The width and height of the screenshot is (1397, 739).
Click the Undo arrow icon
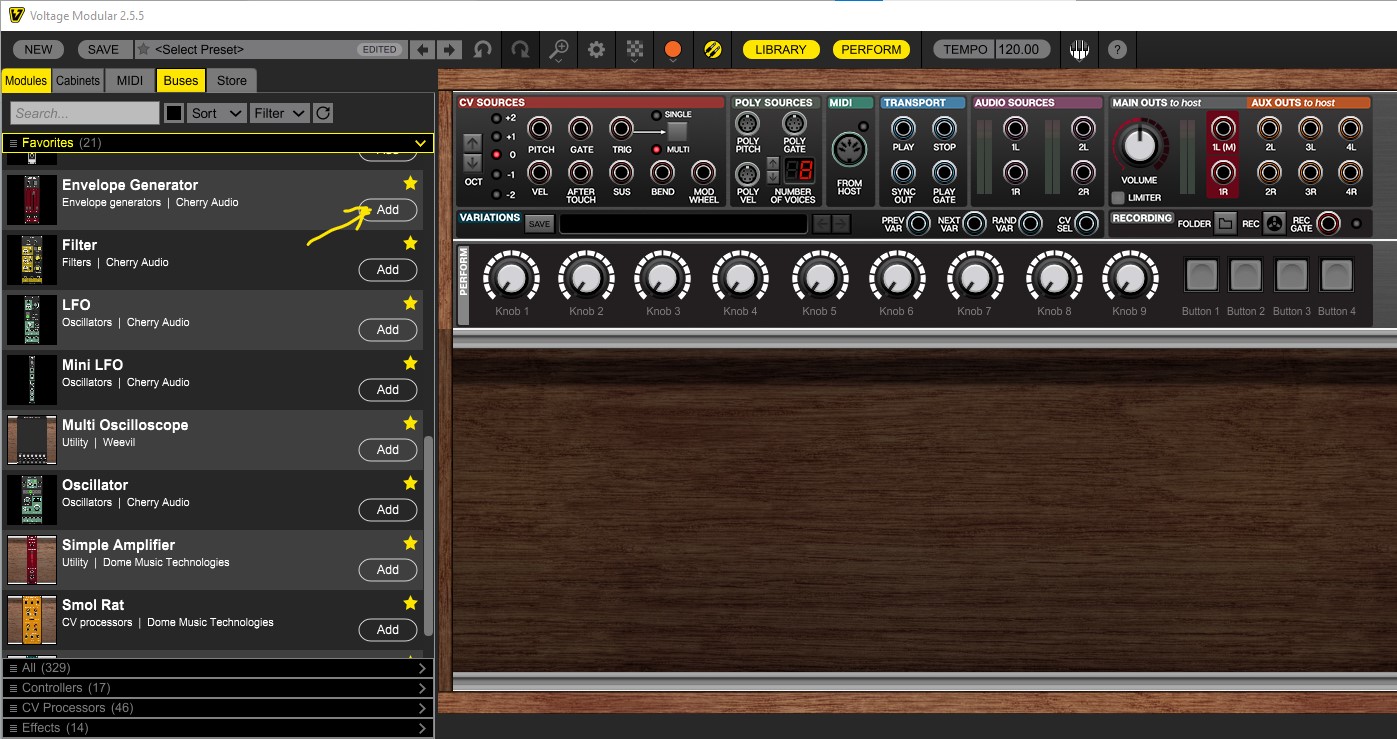pos(483,49)
